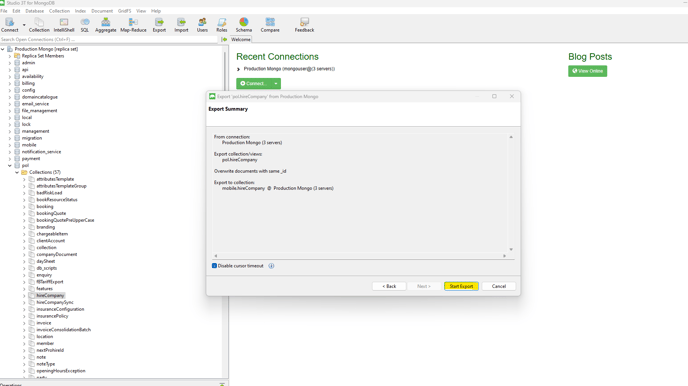Expand the Production Mongo recent connection entry
This screenshot has height=386, width=688.
[x=238, y=69]
